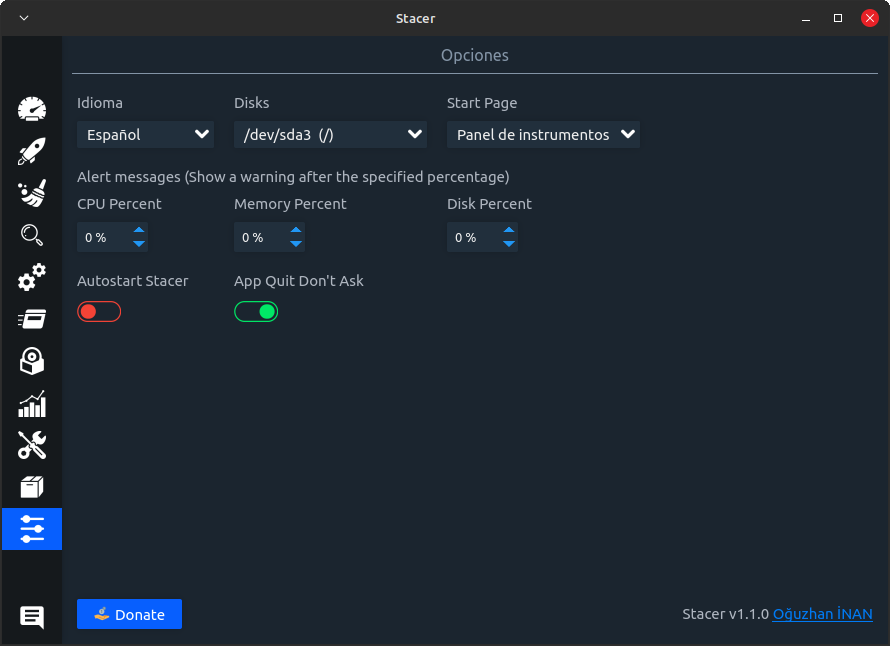Screen dimensions: 890x646
Task: Open the Idioma language dropdown
Action: click(x=145, y=135)
